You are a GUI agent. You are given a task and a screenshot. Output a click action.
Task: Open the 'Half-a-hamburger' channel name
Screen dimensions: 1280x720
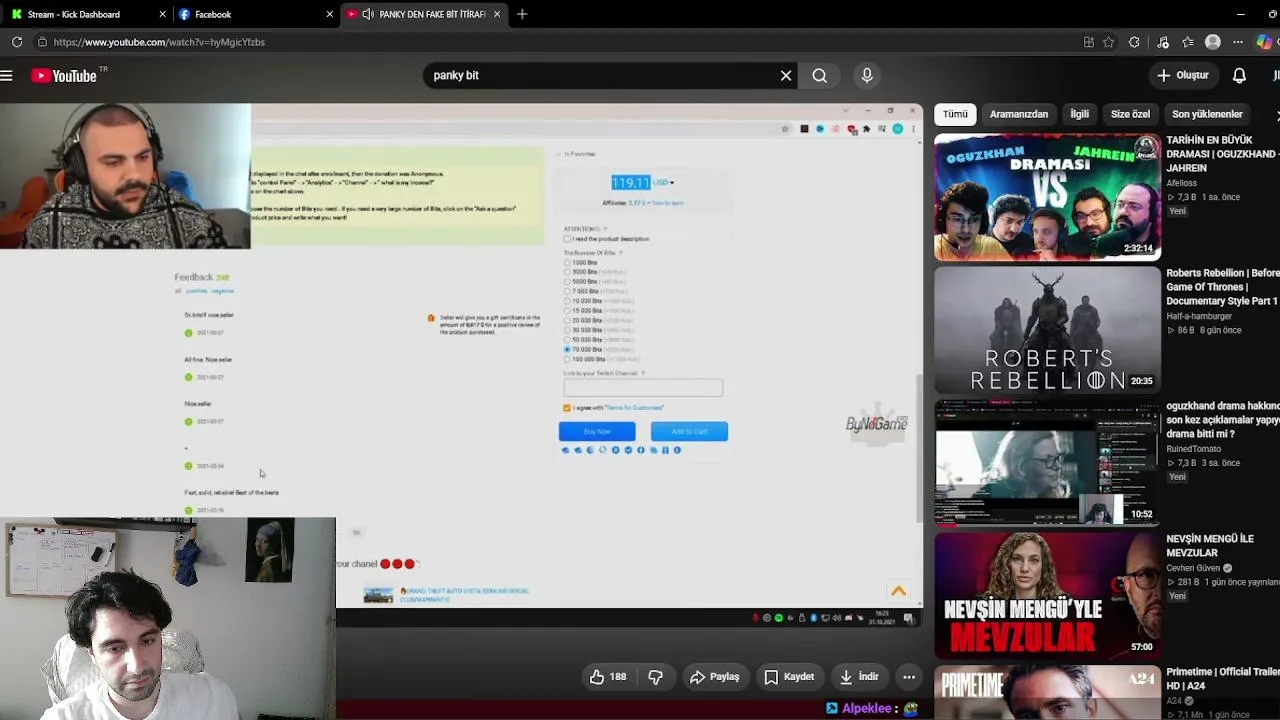pyautogui.click(x=1199, y=316)
